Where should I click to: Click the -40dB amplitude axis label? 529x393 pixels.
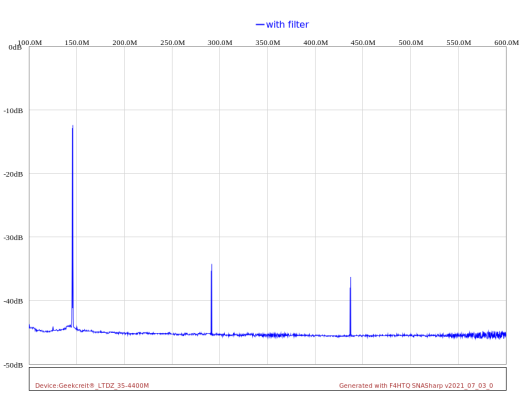point(13,301)
